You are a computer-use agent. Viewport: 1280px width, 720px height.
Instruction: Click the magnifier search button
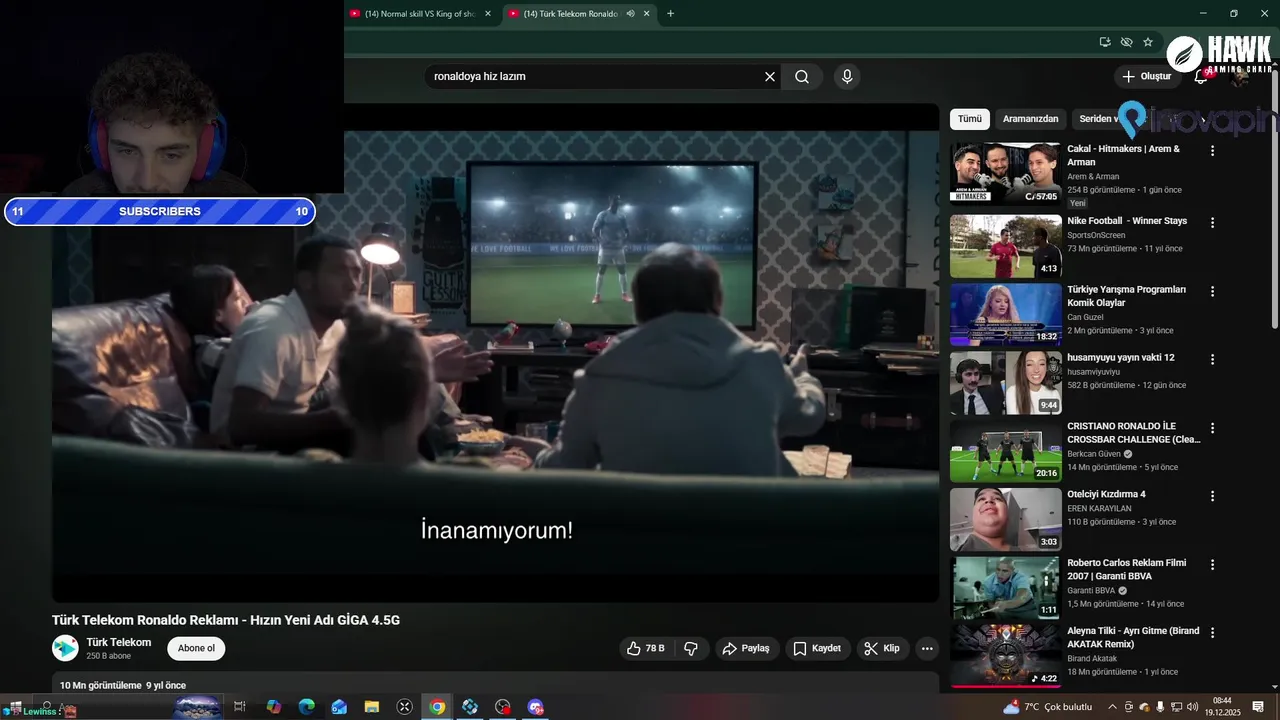[802, 77]
